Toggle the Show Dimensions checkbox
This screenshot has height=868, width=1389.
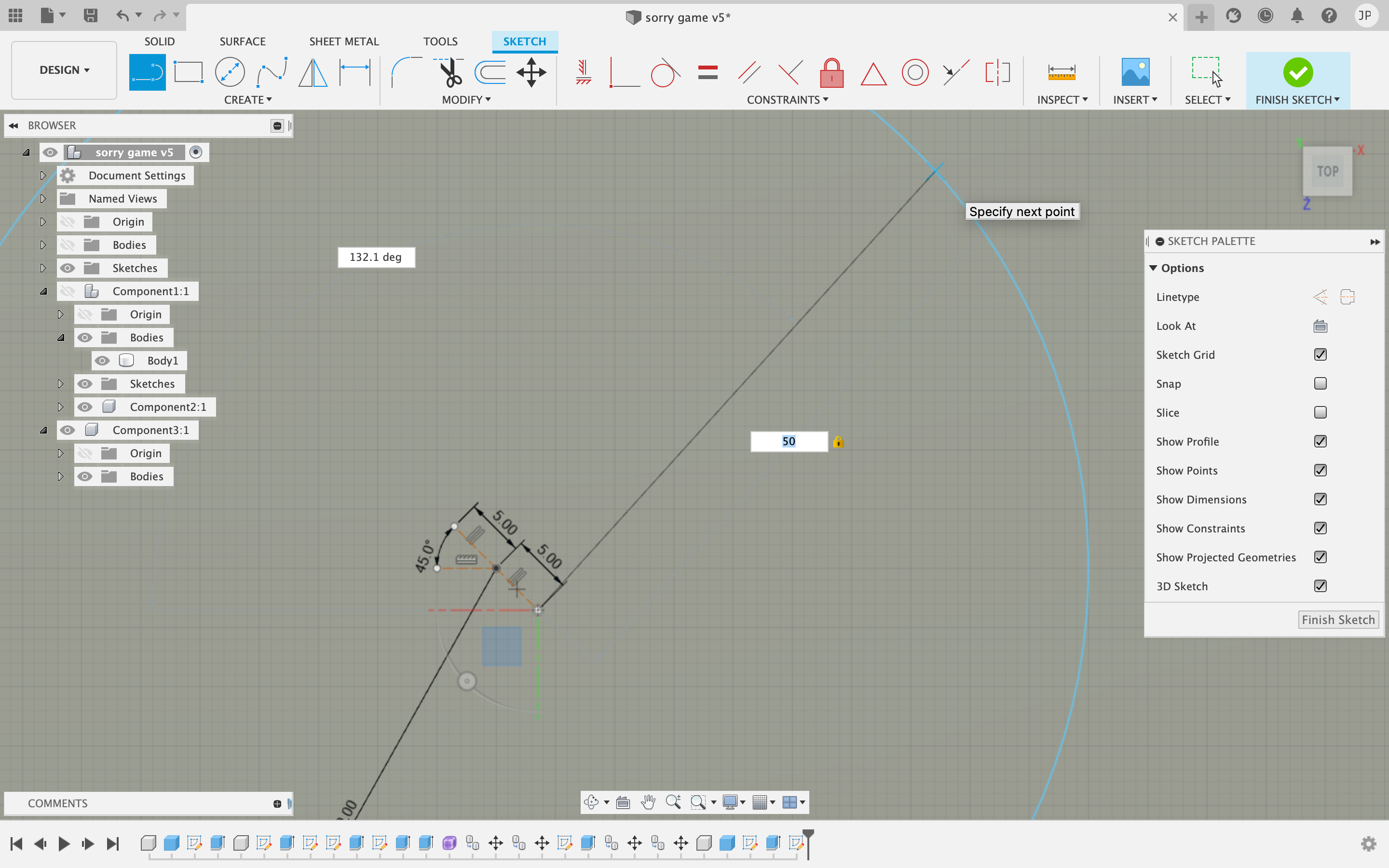point(1320,500)
